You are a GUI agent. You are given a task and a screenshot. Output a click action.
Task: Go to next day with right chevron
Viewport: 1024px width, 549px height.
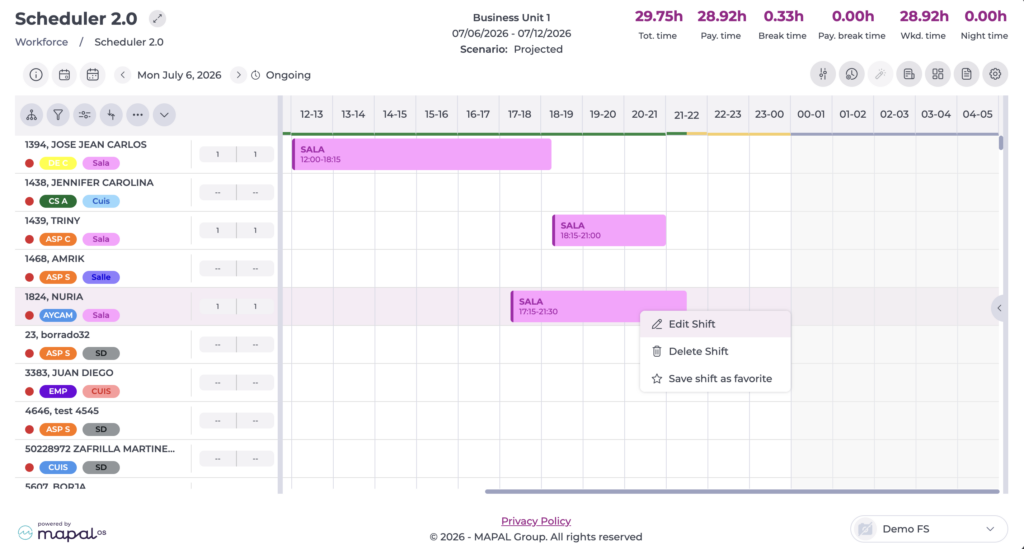pos(238,75)
